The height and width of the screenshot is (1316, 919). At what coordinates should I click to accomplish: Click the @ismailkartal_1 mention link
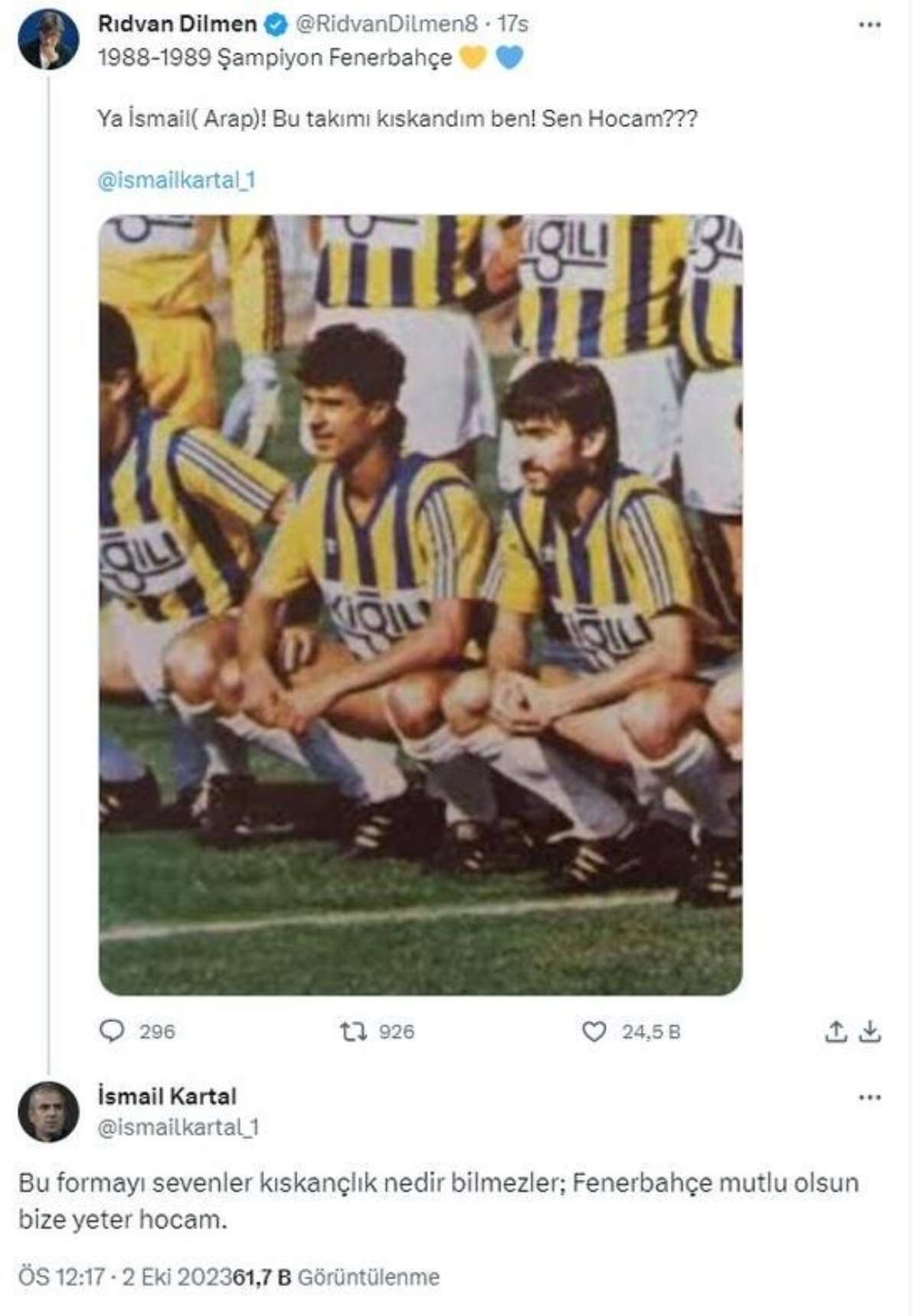pyautogui.click(x=176, y=181)
